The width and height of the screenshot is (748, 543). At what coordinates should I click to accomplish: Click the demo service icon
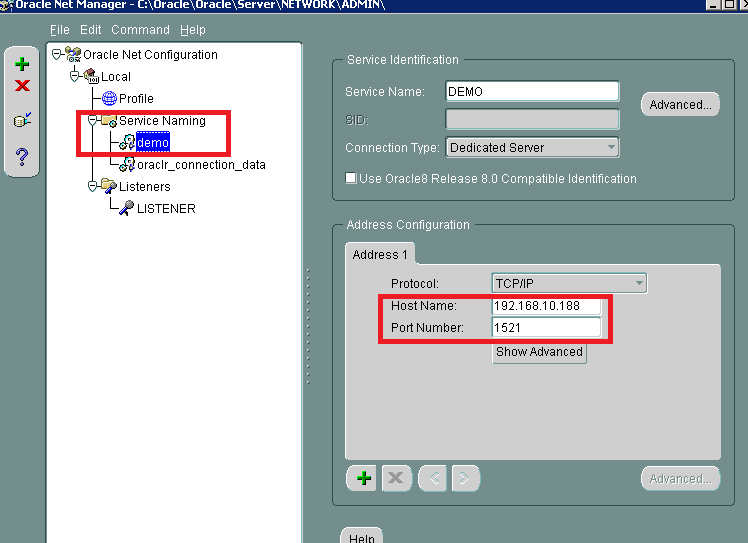(x=127, y=142)
